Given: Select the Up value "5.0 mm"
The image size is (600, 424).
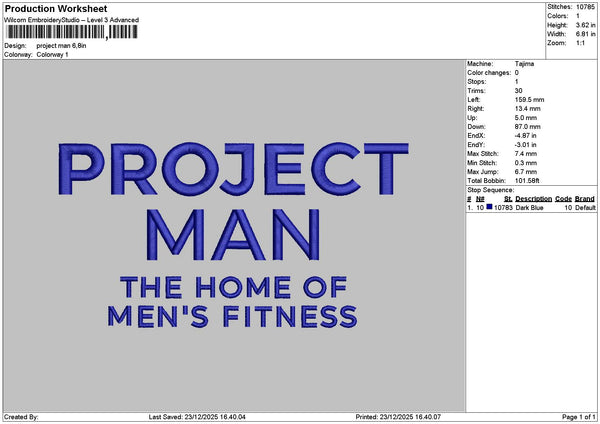Looking at the screenshot, I should tap(526, 118).
